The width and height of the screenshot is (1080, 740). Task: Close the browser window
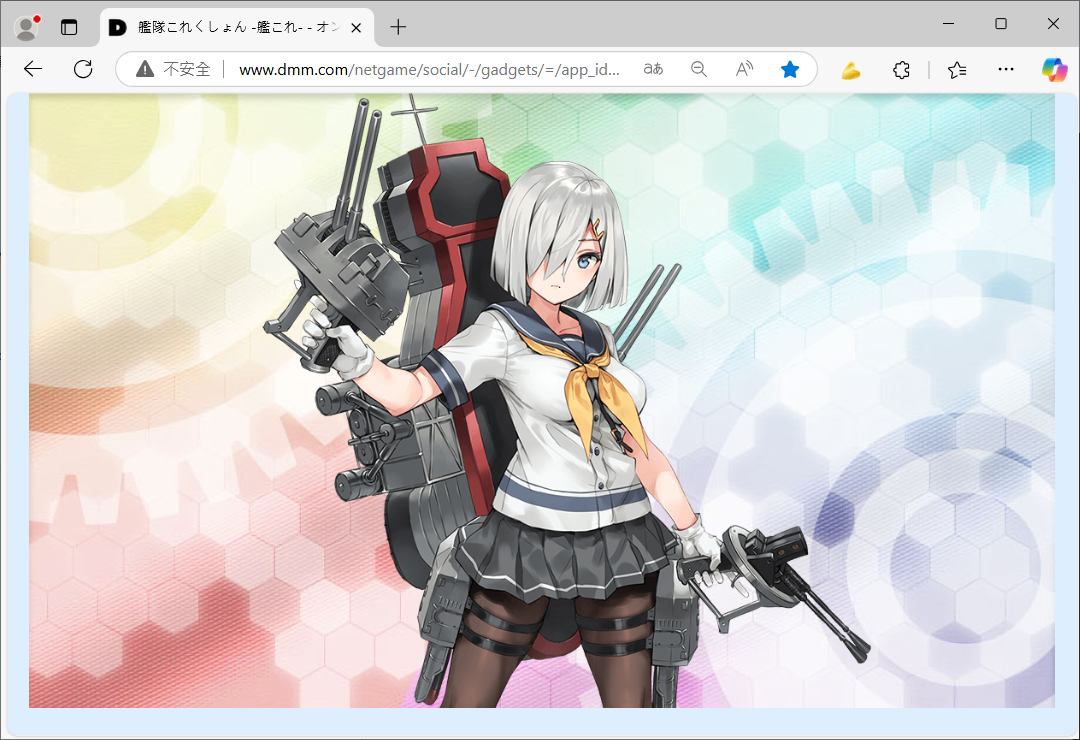tap(1053, 23)
